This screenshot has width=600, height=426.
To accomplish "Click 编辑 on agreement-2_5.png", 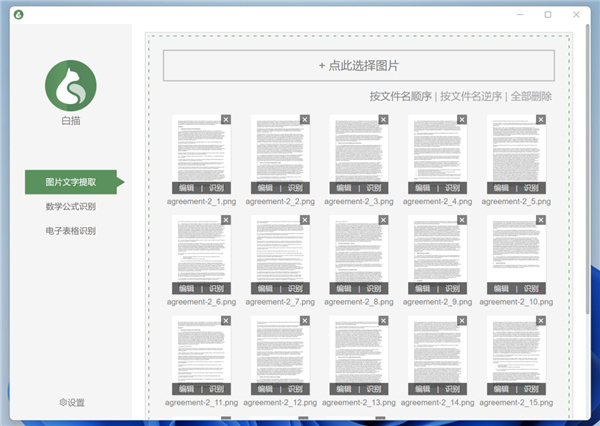I will [x=502, y=188].
